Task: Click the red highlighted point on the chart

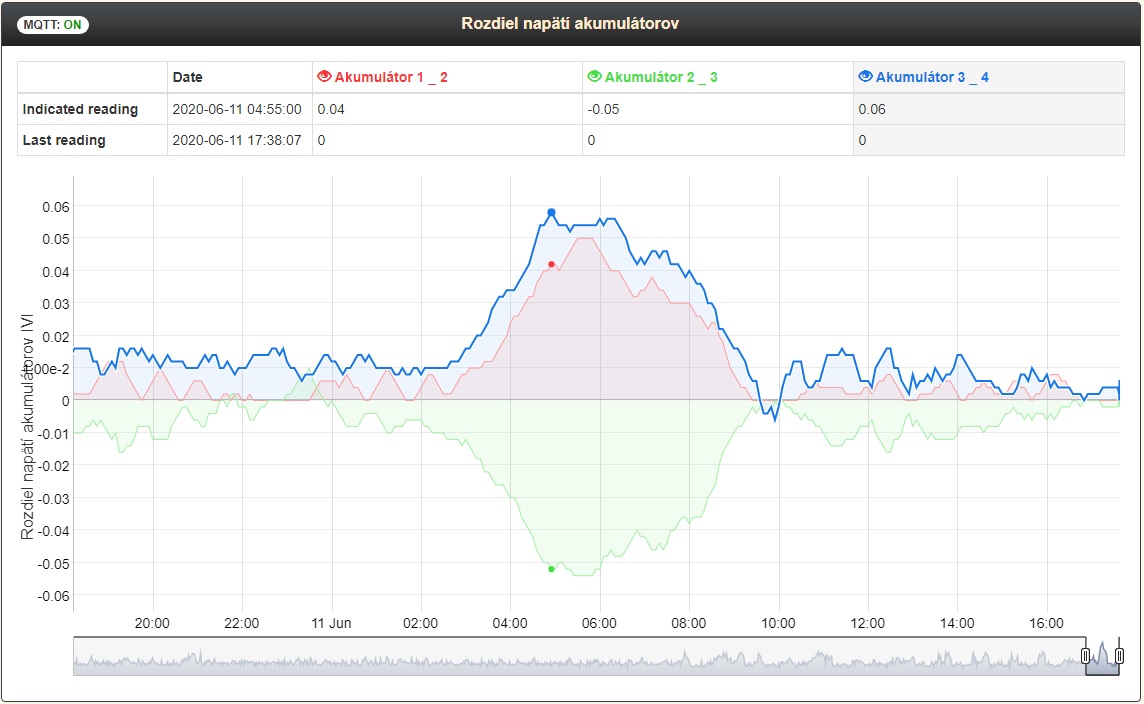Action: click(x=552, y=264)
